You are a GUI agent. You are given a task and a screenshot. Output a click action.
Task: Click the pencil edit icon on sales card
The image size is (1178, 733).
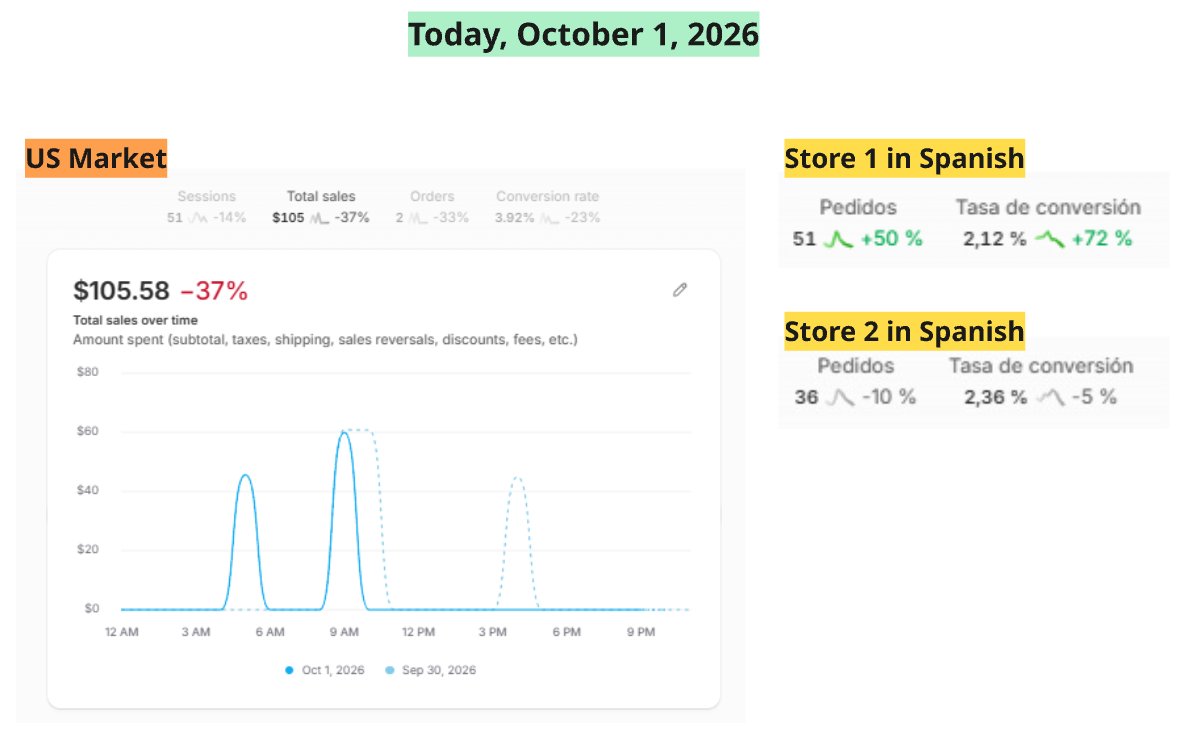680,290
